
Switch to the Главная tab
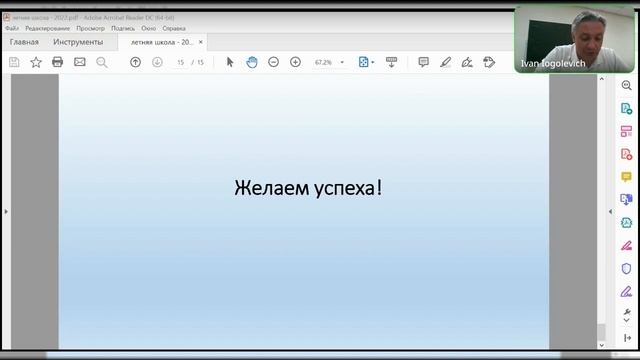[24, 42]
